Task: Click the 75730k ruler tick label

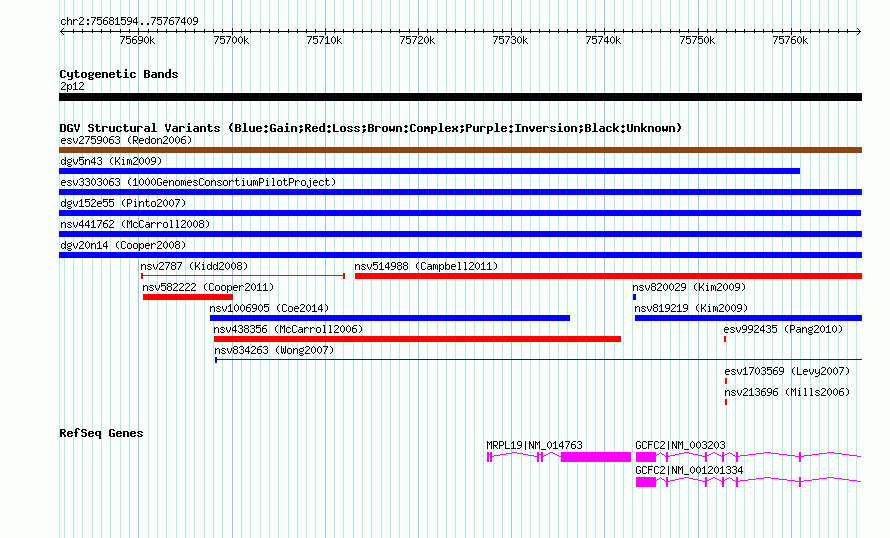Action: tap(510, 40)
